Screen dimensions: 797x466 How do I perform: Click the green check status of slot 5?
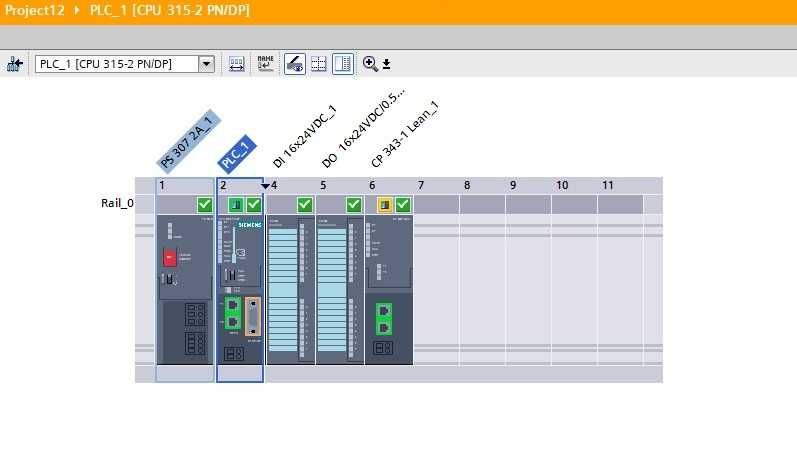click(x=354, y=205)
